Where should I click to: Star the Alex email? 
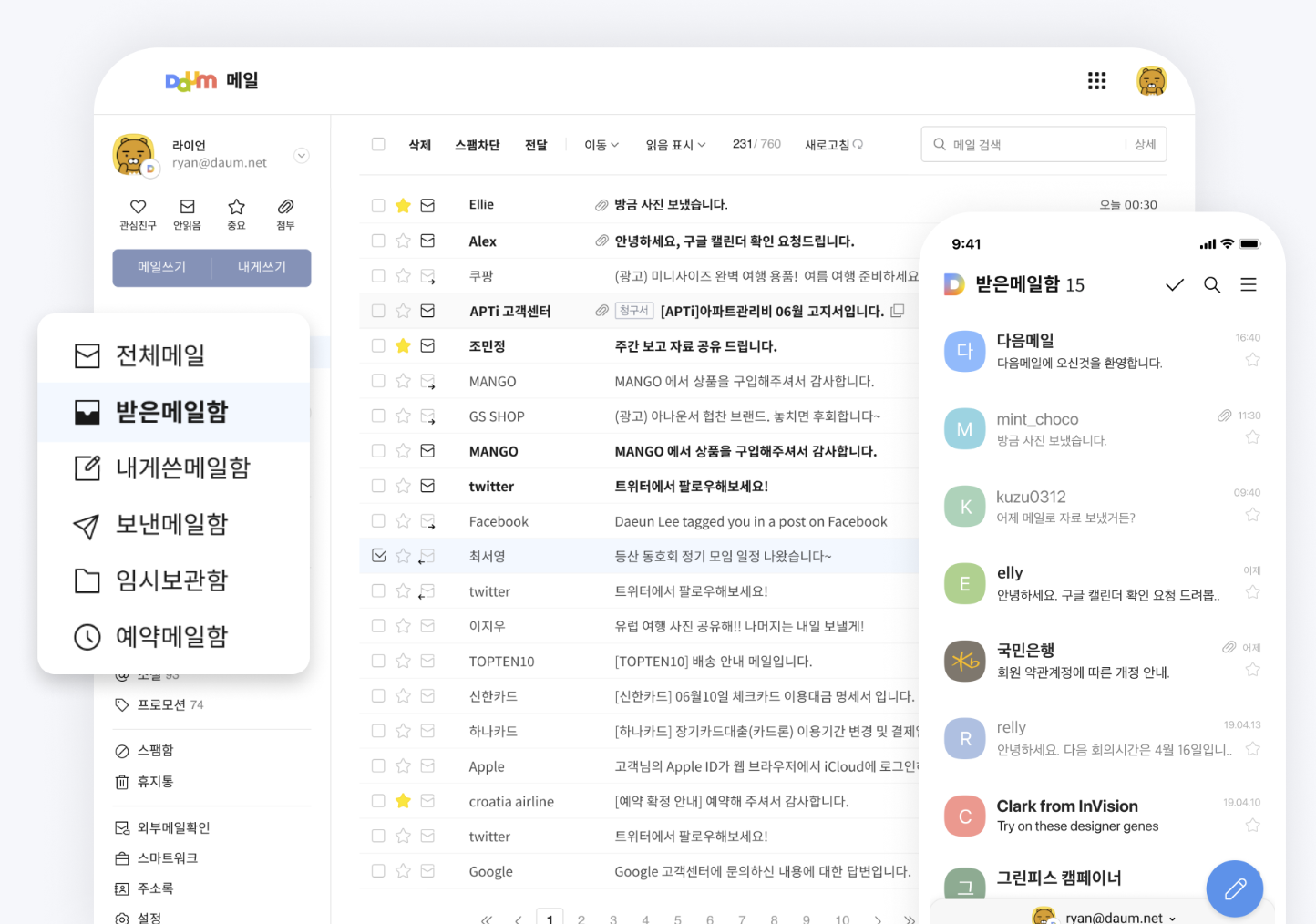[403, 241]
